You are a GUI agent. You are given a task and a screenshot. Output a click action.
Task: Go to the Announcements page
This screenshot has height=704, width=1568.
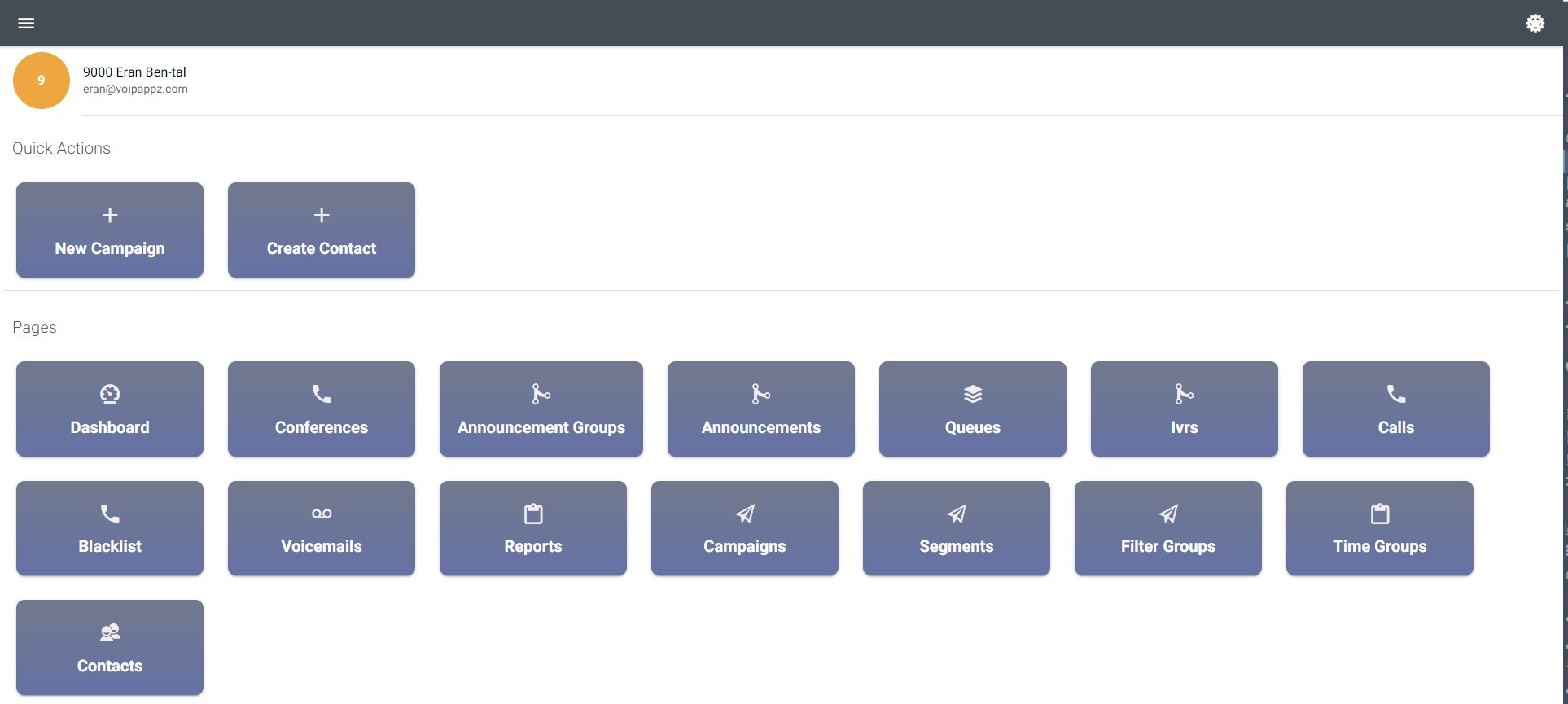click(761, 409)
